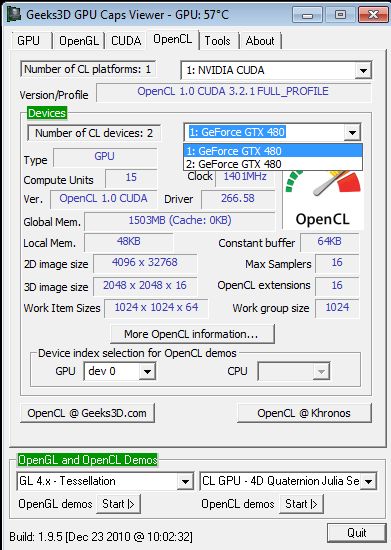Start the OpenCL demo

point(301,504)
